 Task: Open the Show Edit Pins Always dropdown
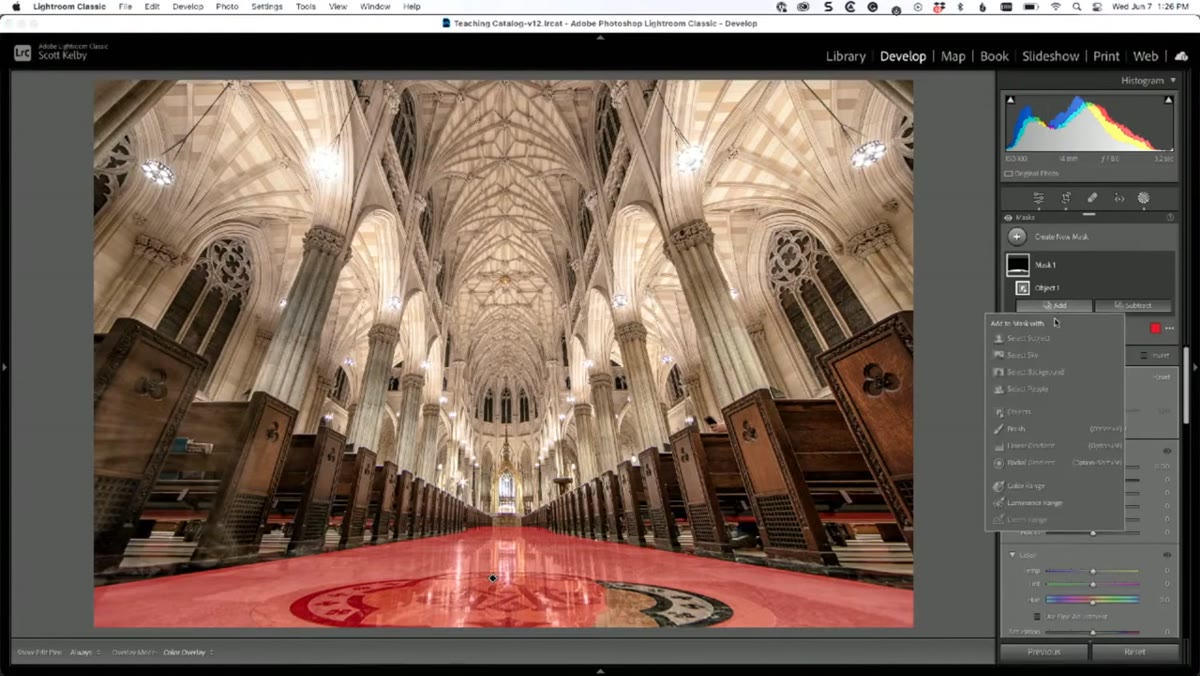click(85, 652)
